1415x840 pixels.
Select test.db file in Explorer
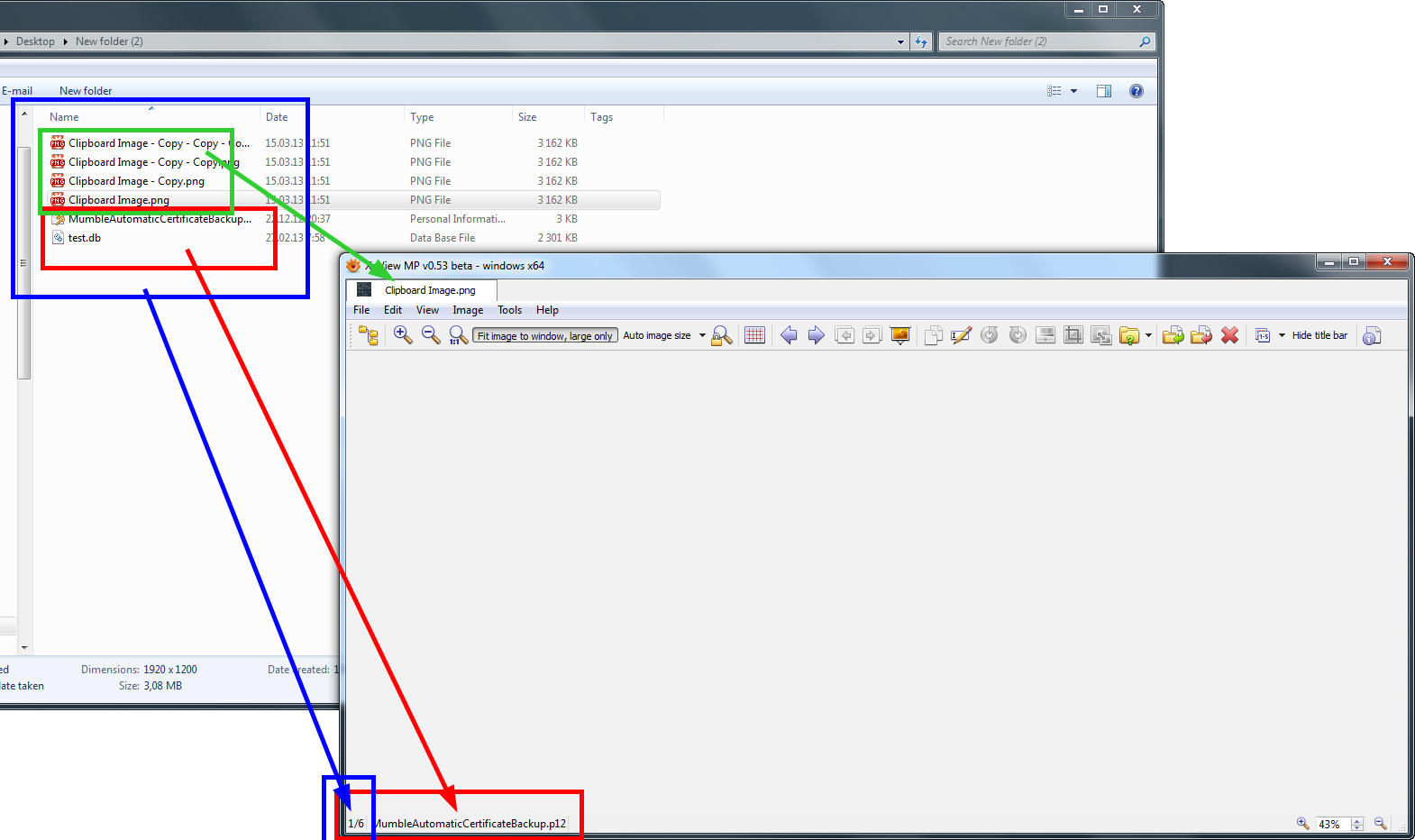point(85,238)
